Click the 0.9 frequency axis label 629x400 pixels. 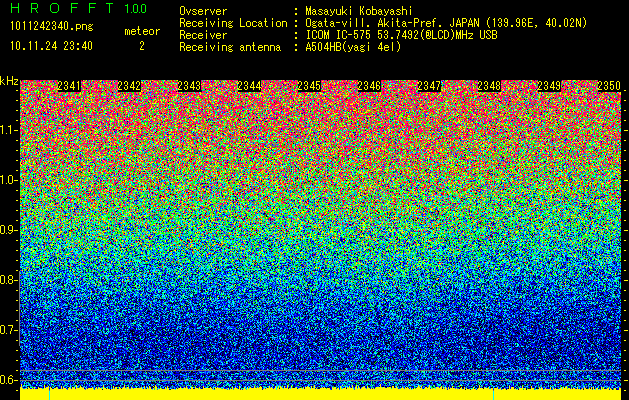(9, 230)
